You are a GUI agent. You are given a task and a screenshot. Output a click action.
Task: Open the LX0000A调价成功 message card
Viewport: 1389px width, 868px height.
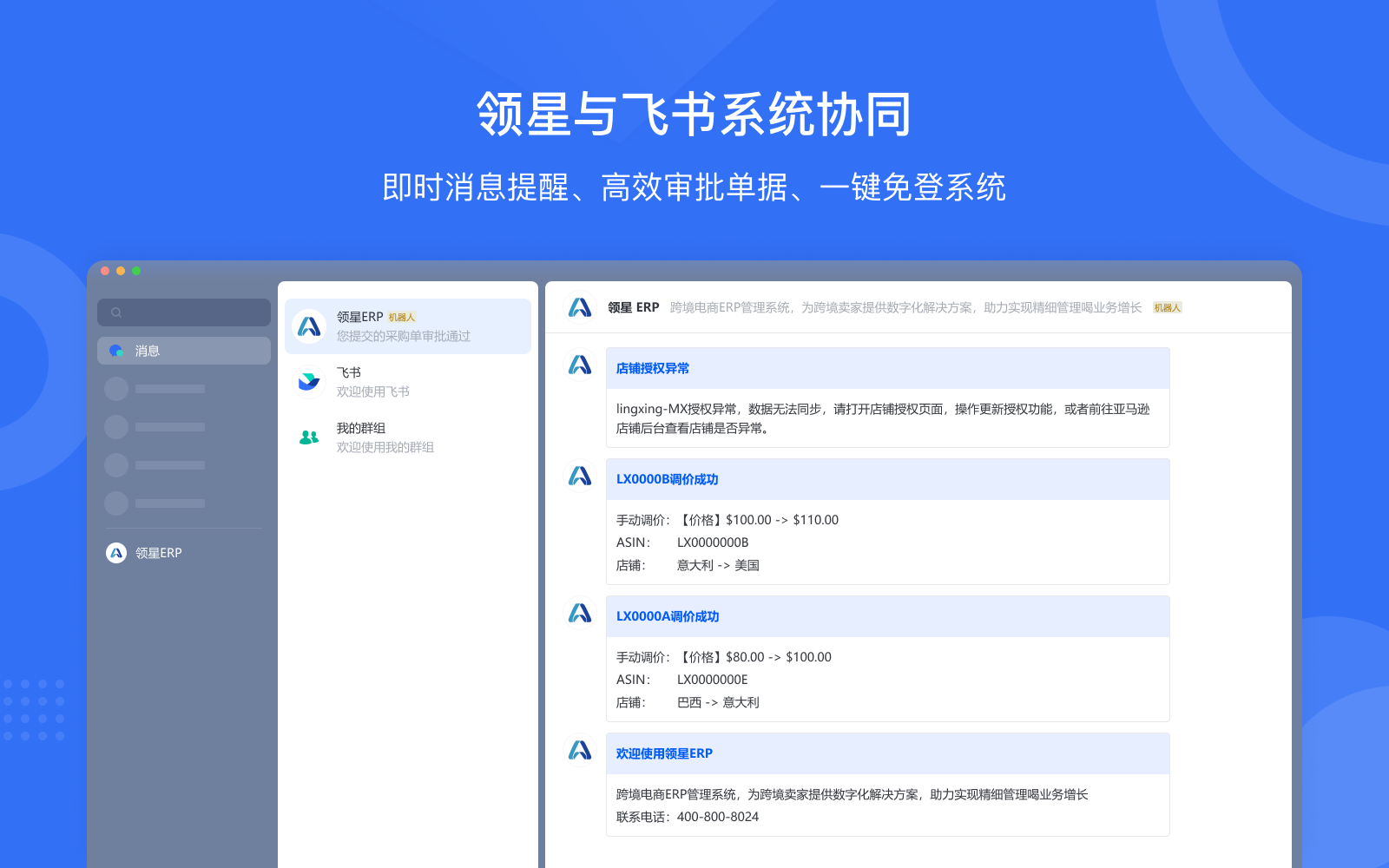(x=887, y=659)
